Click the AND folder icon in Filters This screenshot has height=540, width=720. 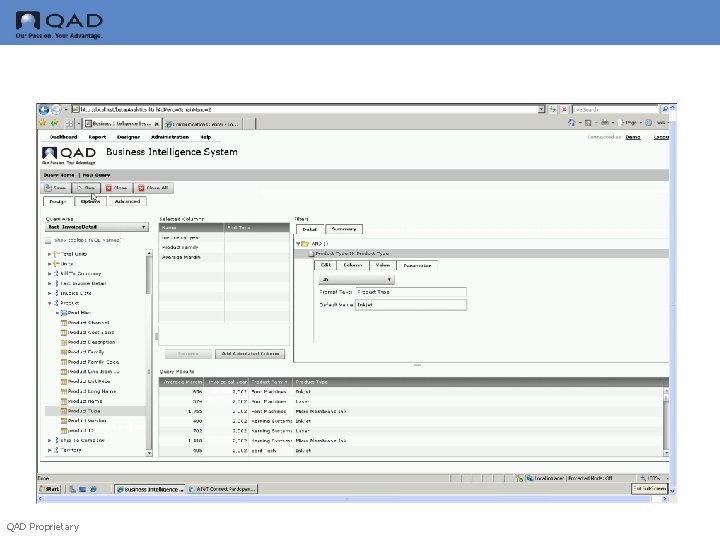[x=305, y=243]
